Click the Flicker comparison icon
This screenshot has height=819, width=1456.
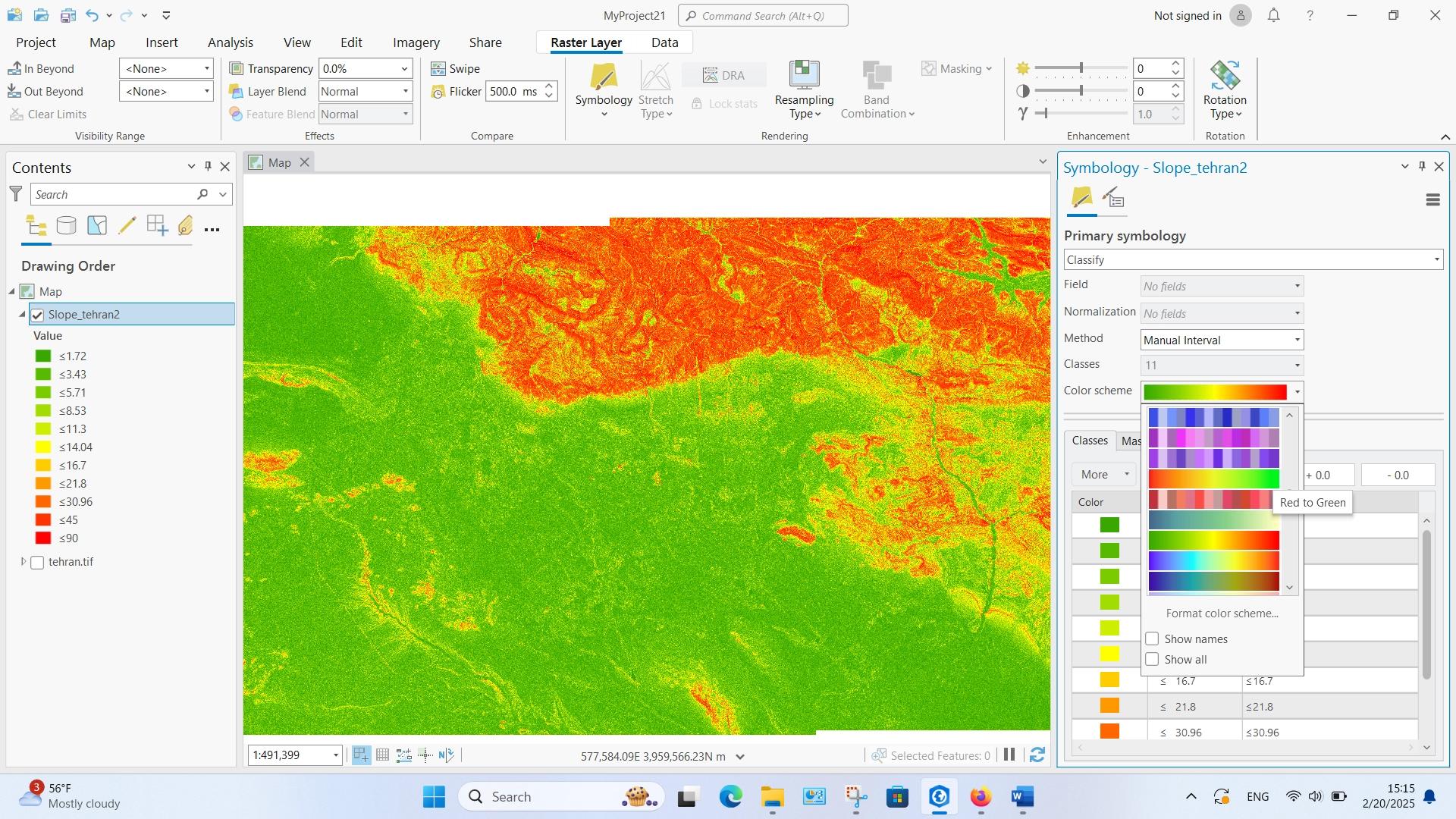pyautogui.click(x=440, y=91)
